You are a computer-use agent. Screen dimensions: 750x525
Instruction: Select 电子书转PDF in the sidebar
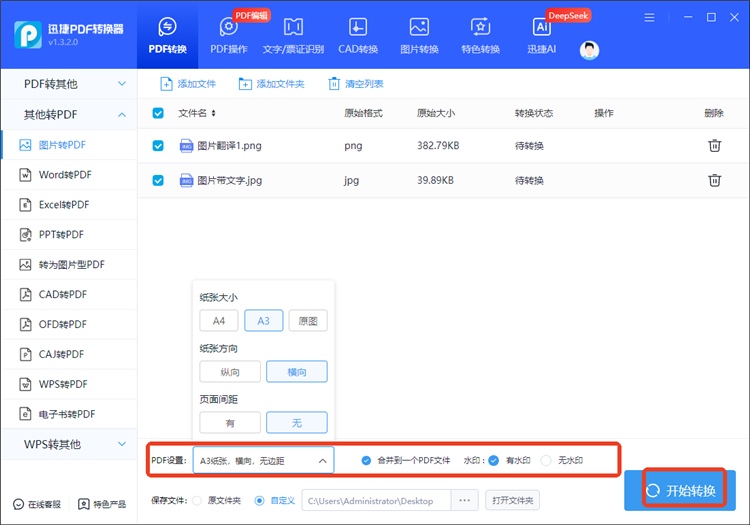pos(69,414)
